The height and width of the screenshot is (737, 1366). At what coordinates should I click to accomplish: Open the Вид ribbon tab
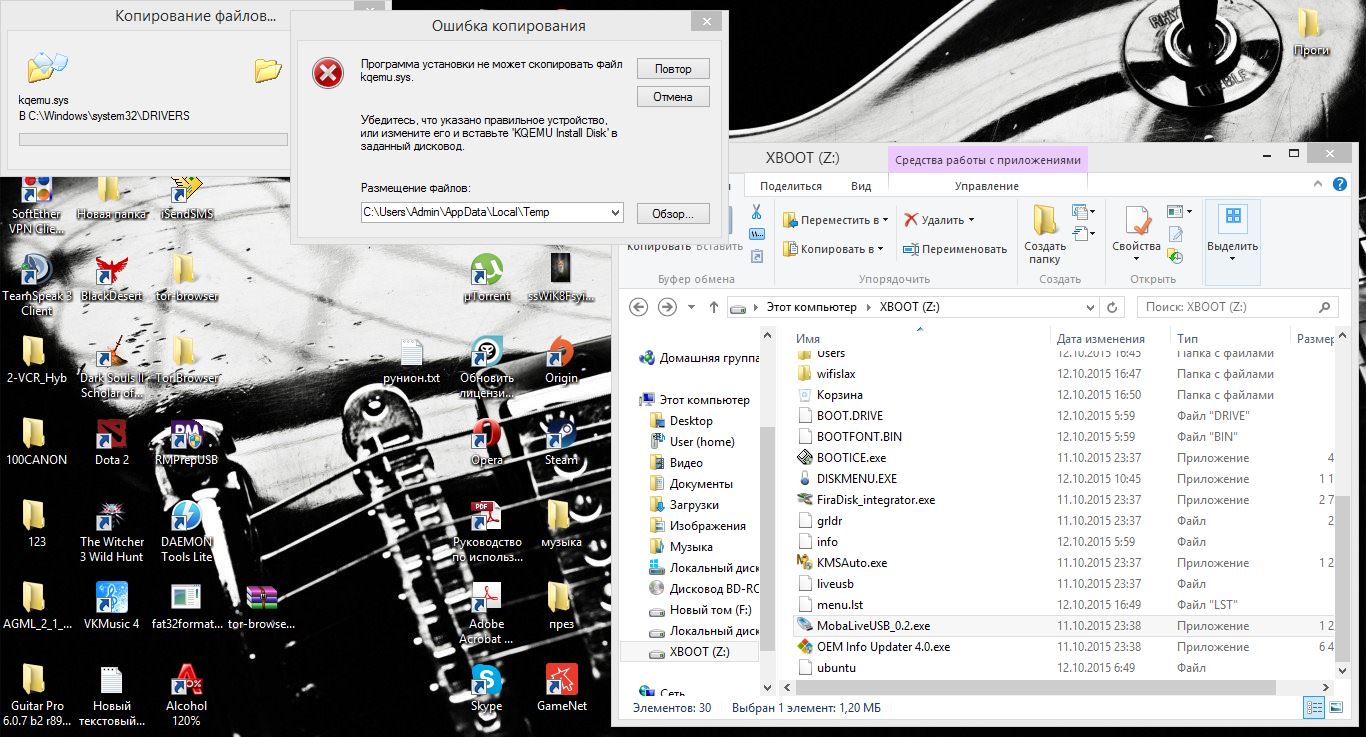tap(861, 186)
